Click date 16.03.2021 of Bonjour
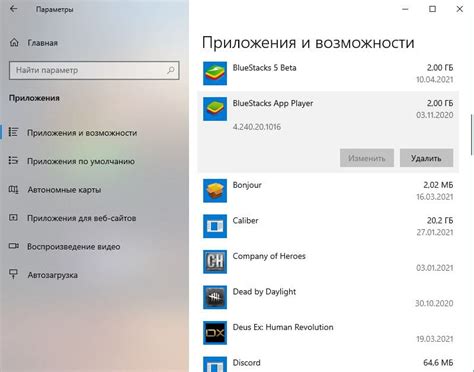This screenshot has width=474, height=372. click(435, 197)
